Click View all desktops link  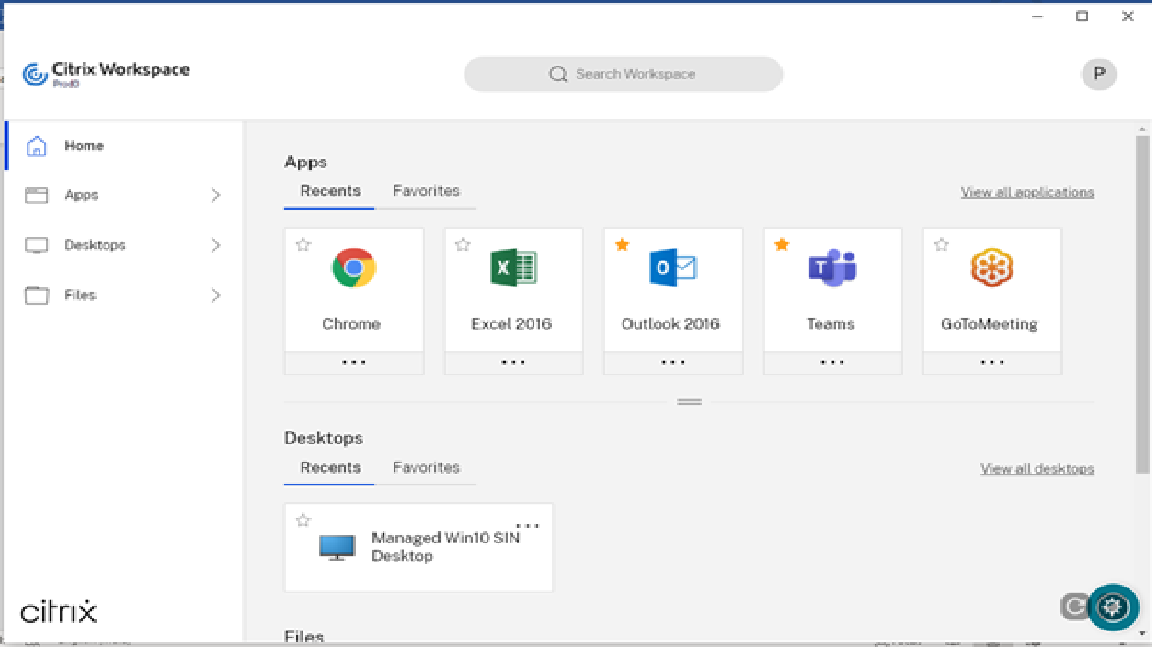[x=1036, y=469]
